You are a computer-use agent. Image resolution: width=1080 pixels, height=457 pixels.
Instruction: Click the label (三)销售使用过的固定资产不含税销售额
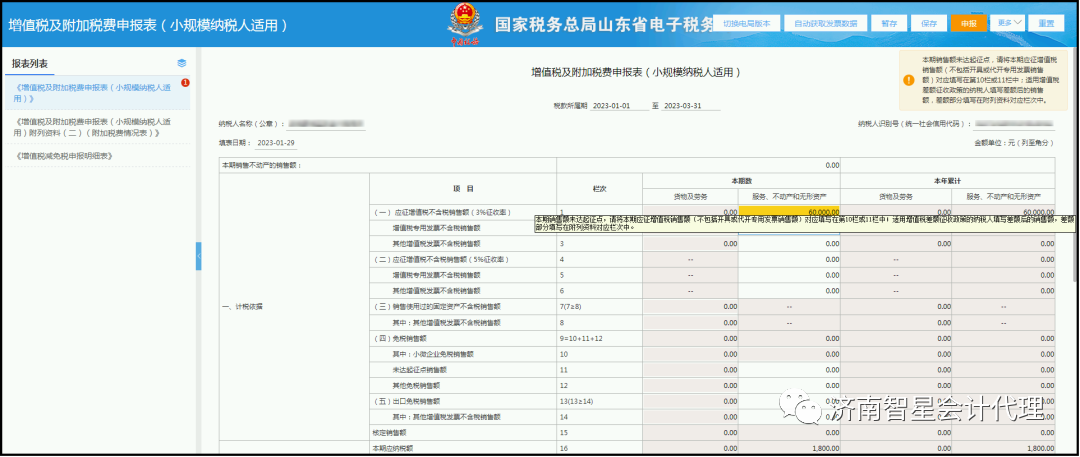437,307
